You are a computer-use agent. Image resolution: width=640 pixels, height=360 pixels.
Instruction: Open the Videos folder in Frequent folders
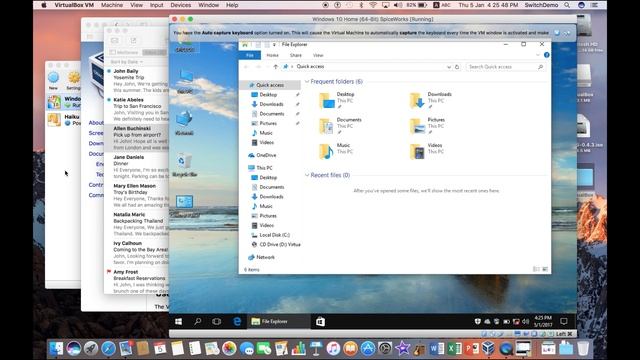pos(426,151)
